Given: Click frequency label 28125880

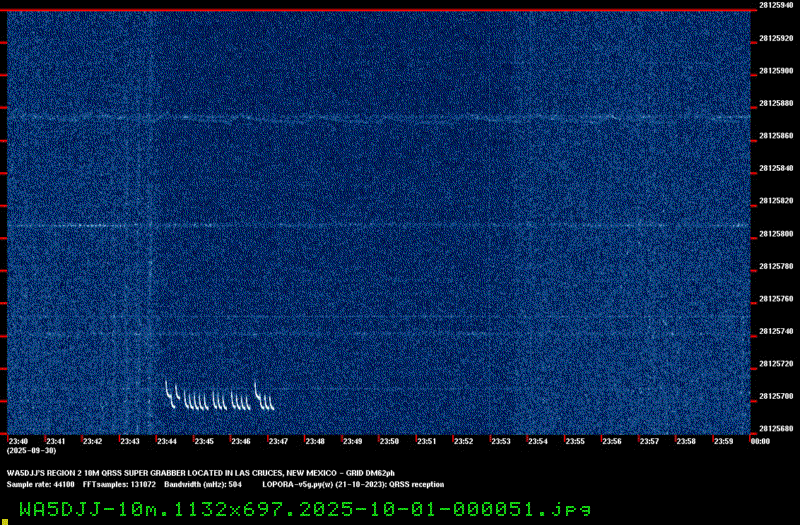Looking at the screenshot, I should pos(776,104).
